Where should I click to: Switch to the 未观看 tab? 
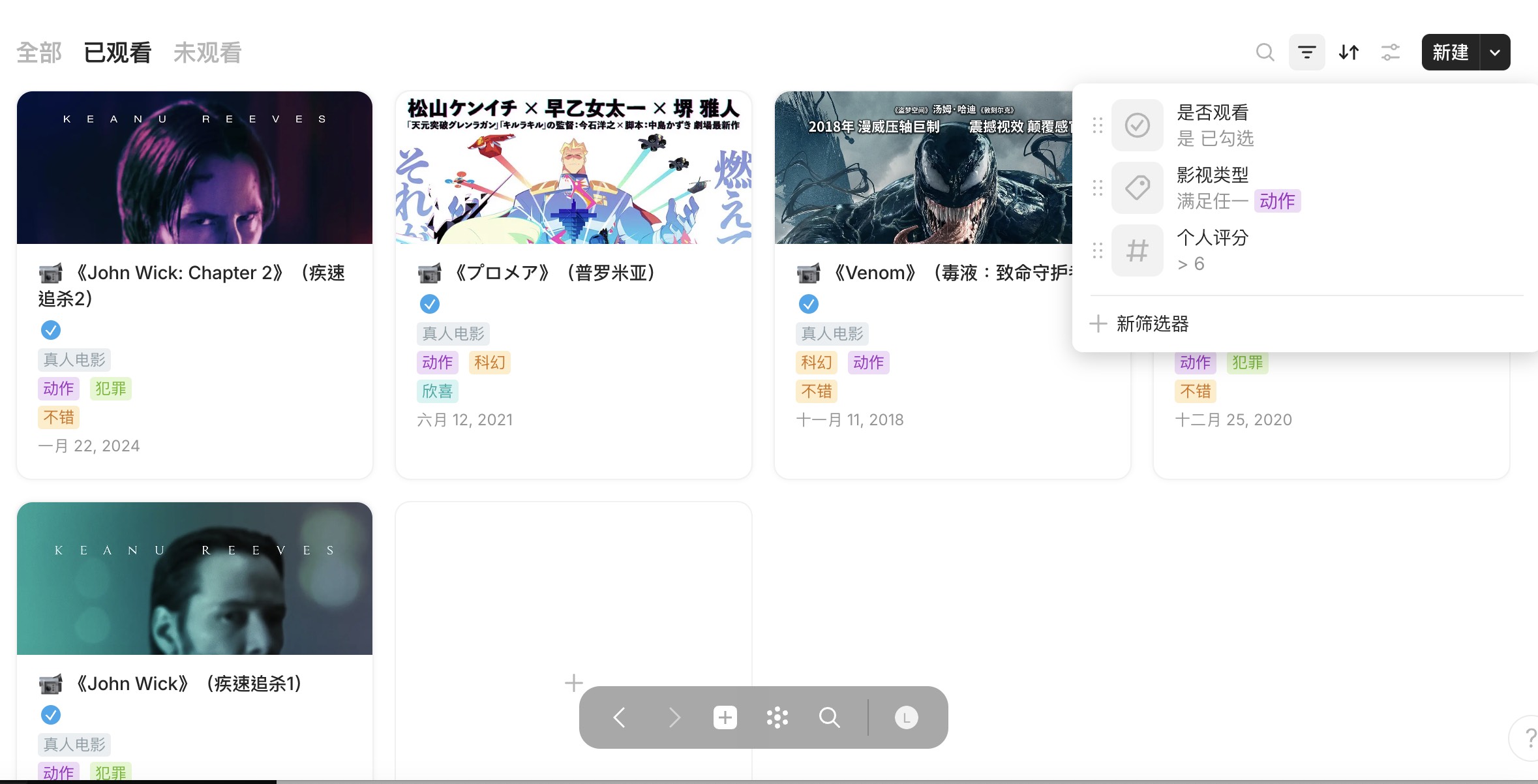coord(207,52)
